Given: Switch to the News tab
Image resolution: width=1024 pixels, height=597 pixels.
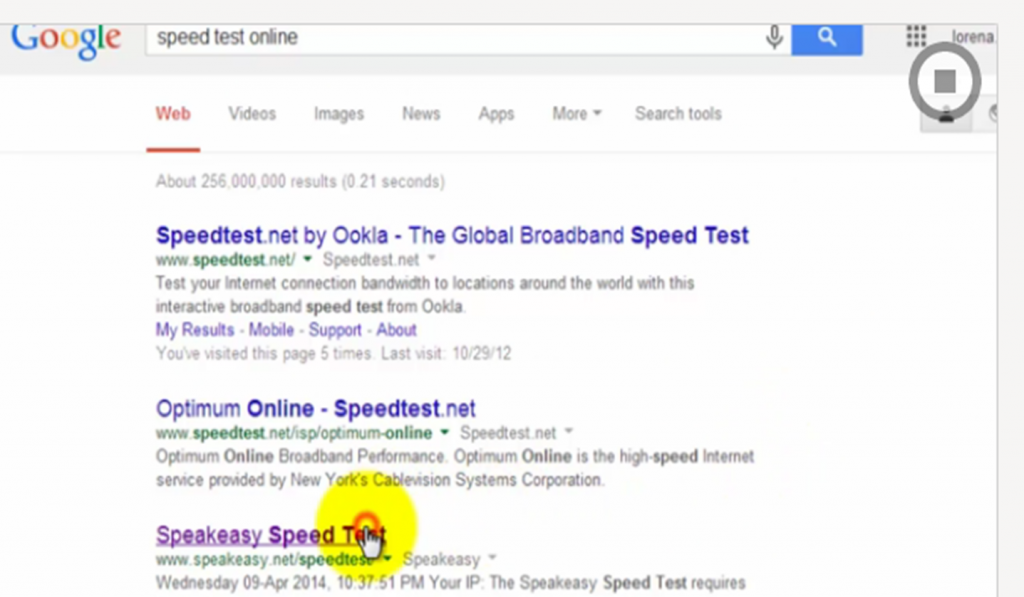Looking at the screenshot, I should point(421,114).
